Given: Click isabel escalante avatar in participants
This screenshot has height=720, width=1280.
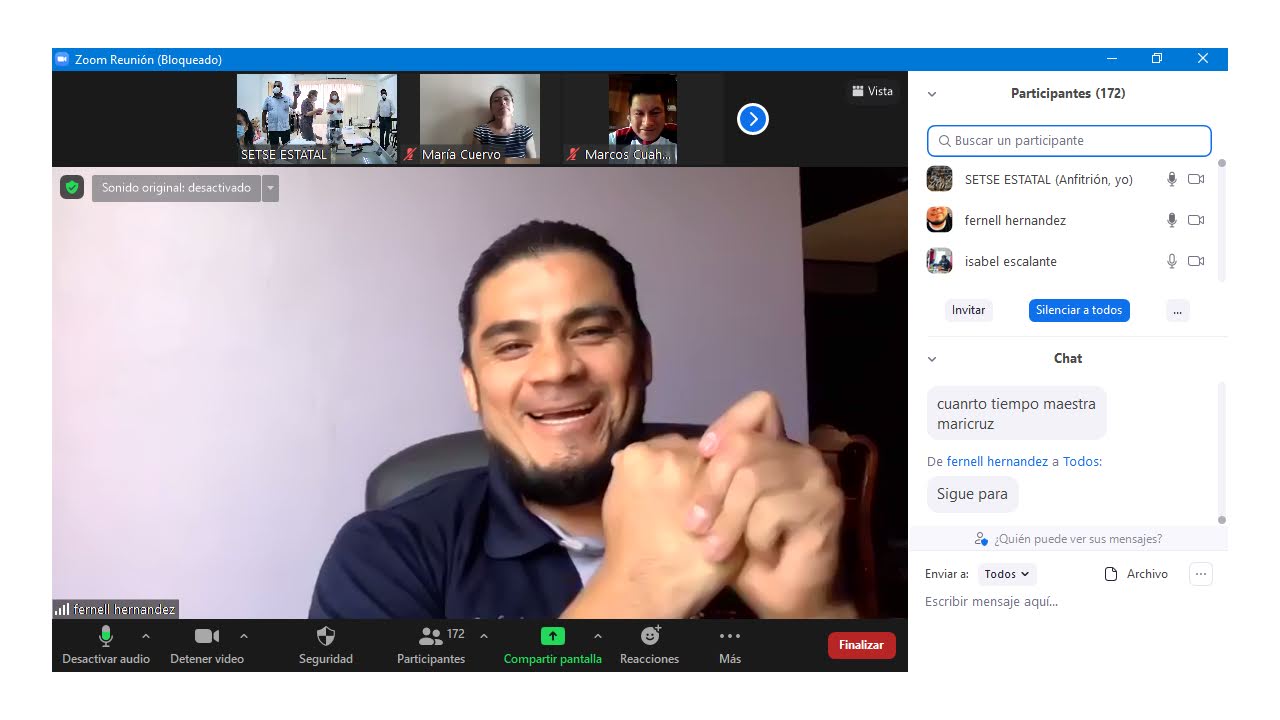Looking at the screenshot, I should pyautogui.click(x=939, y=261).
